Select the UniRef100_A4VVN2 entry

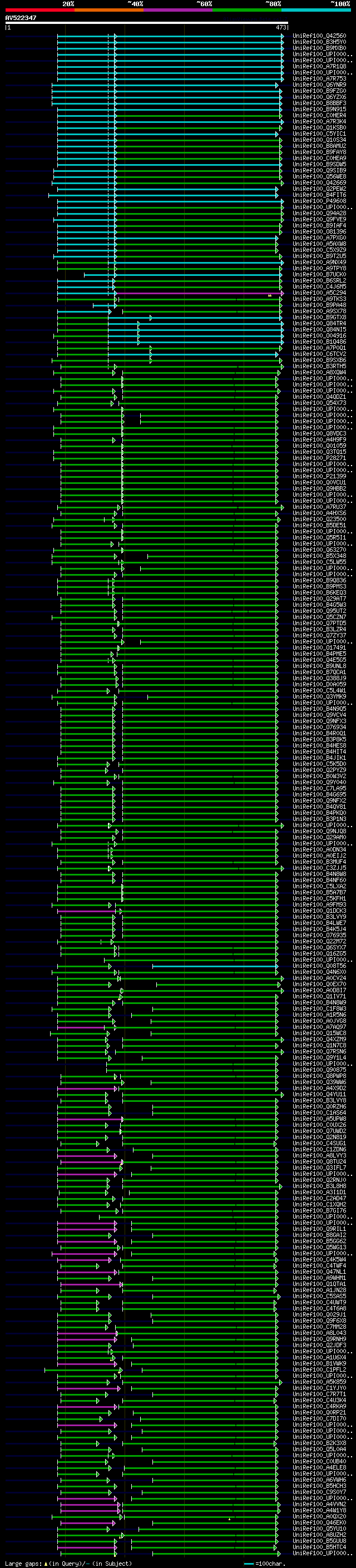coord(319,1504)
